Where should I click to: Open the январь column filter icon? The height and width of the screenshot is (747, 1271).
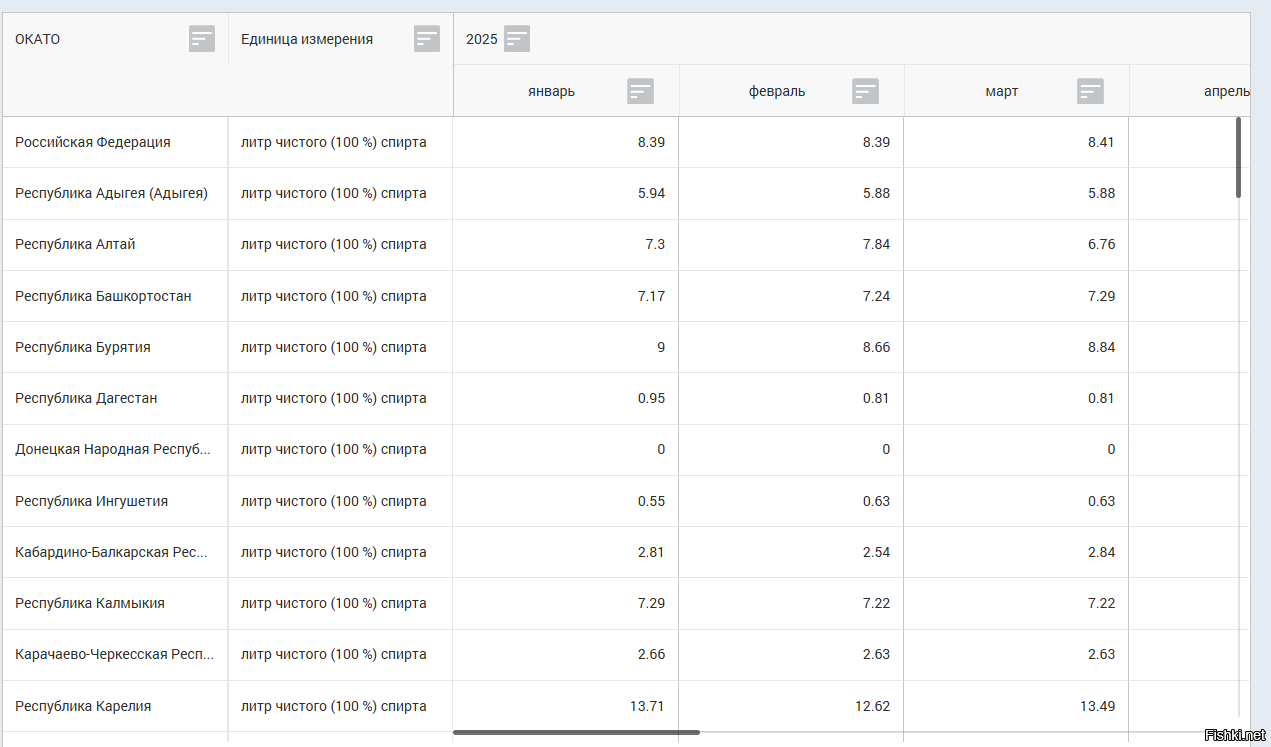tap(640, 91)
